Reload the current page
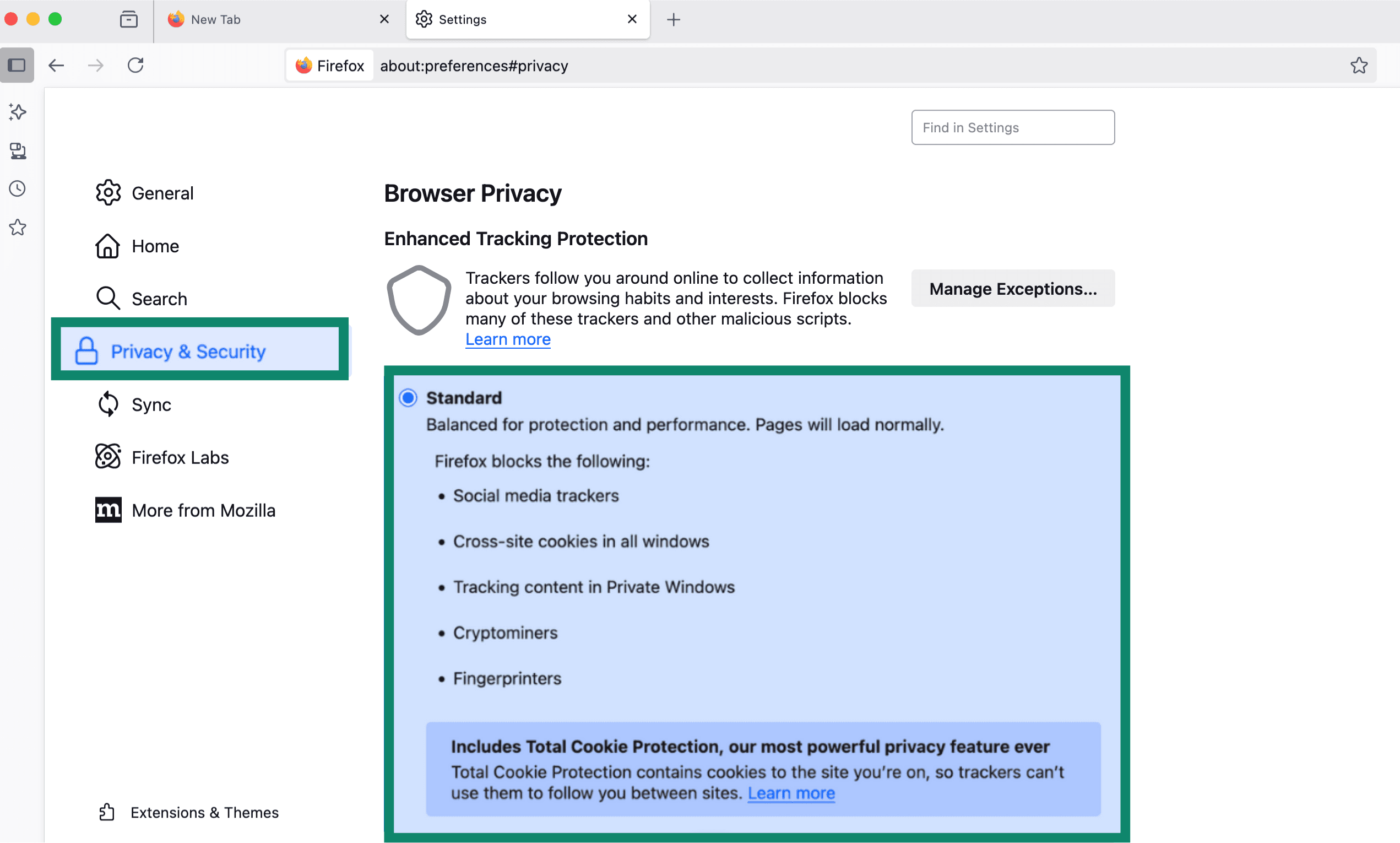Image resolution: width=1400 pixels, height=843 pixels. point(135,65)
